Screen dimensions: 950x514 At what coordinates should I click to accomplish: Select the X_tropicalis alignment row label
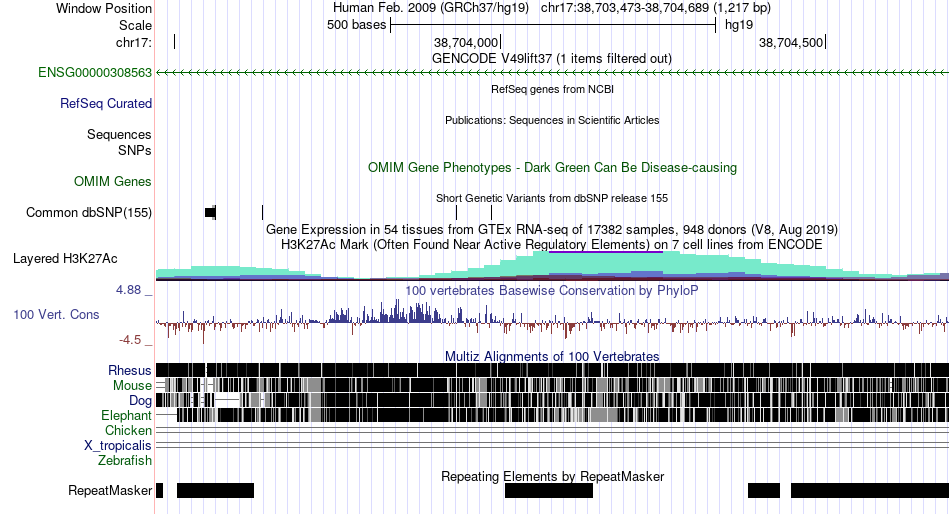tap(118, 446)
